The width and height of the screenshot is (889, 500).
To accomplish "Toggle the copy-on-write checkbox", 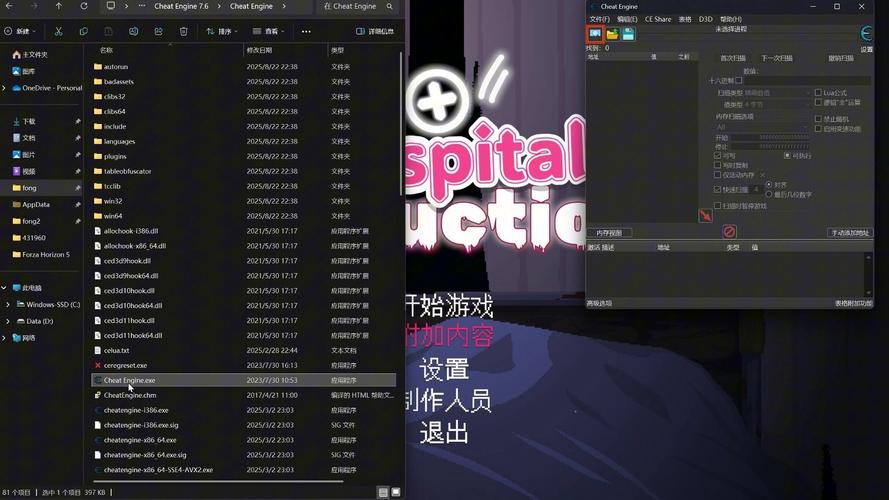I will pos(717,165).
